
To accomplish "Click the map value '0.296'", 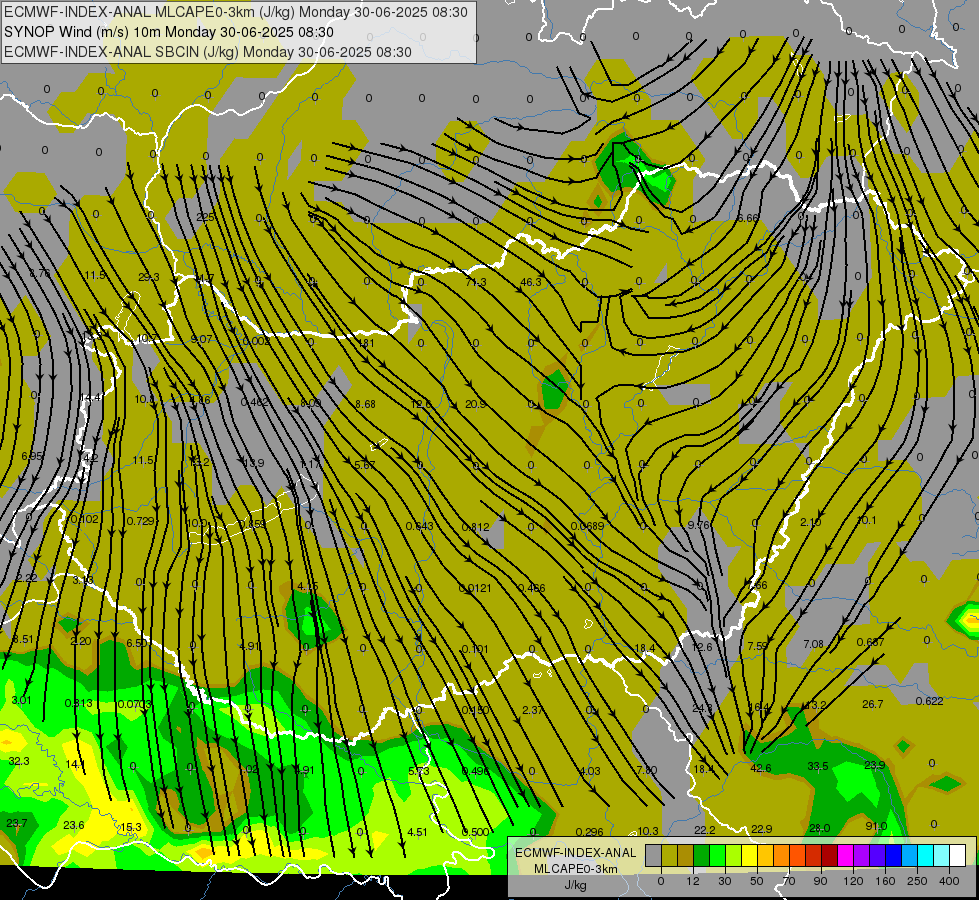I will [x=589, y=831].
